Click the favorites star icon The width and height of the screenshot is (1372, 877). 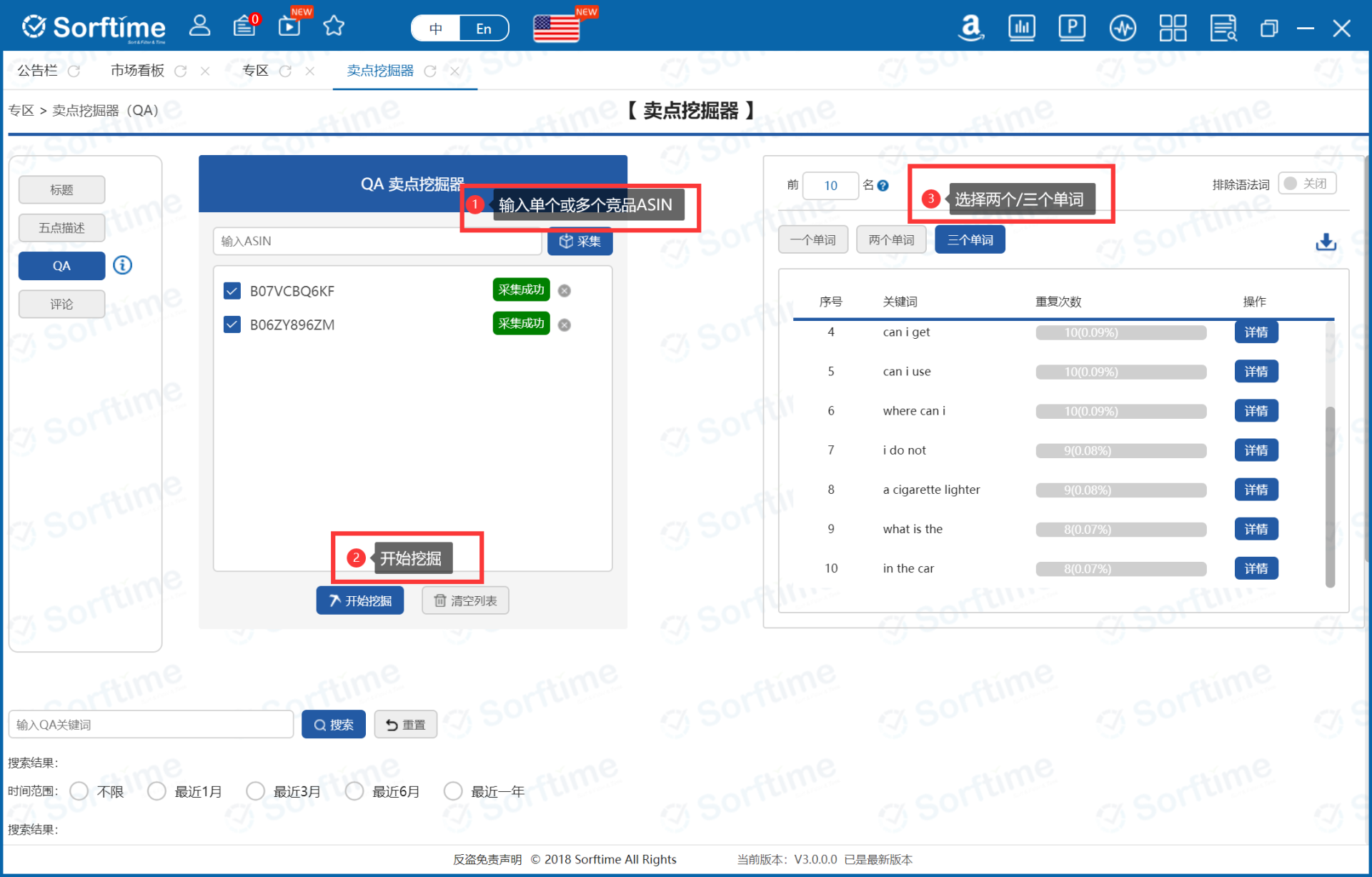point(334,26)
